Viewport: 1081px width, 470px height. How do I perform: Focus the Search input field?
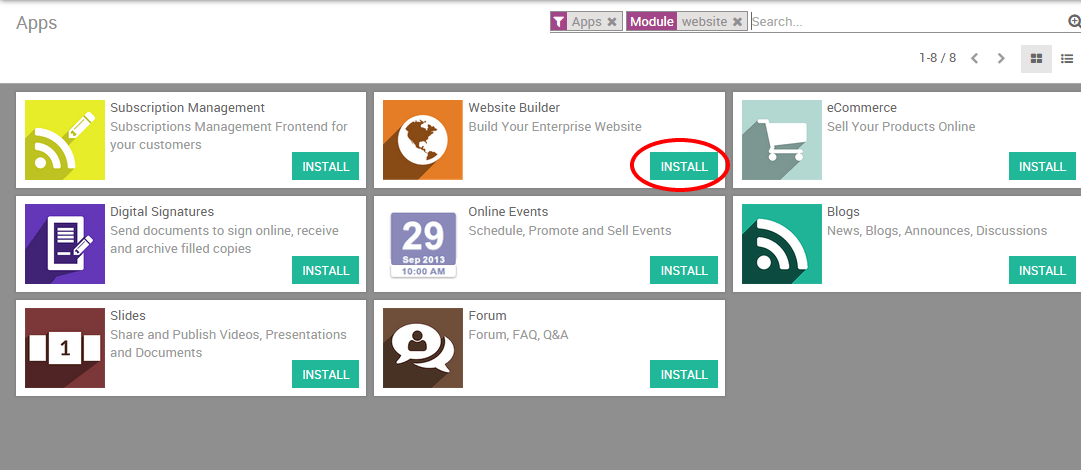click(908, 22)
